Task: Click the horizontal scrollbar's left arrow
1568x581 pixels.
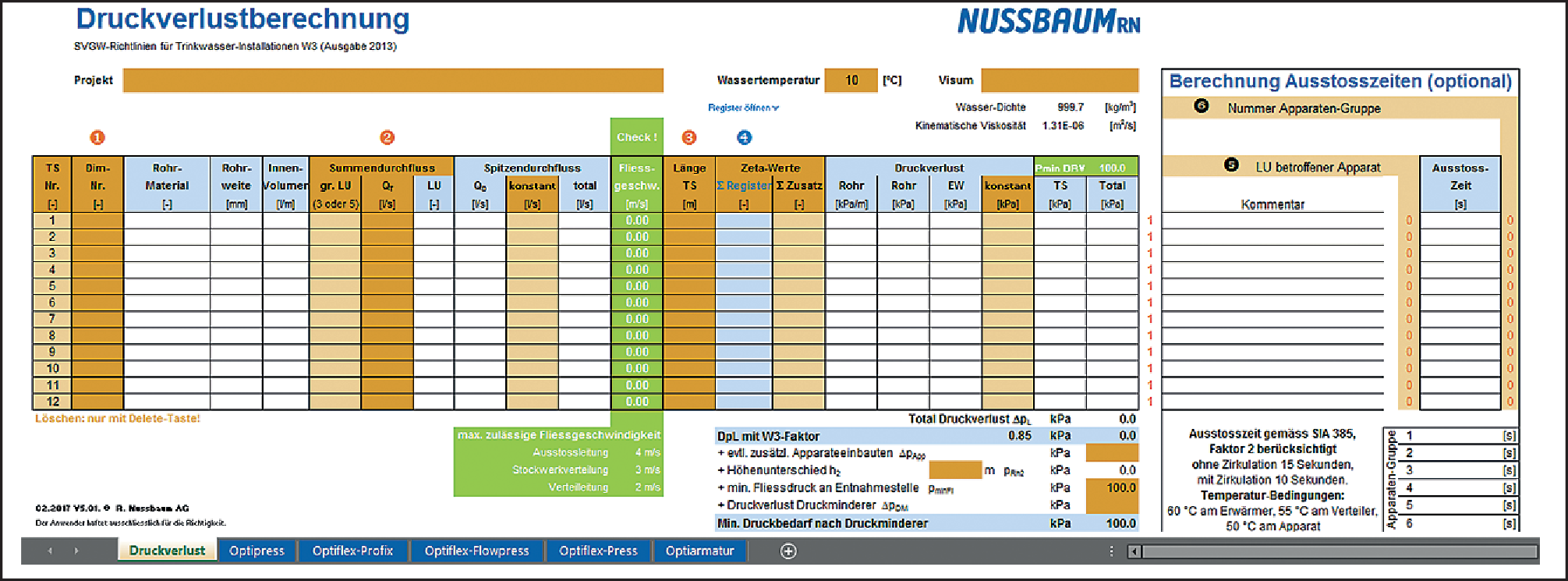Action: (1135, 552)
